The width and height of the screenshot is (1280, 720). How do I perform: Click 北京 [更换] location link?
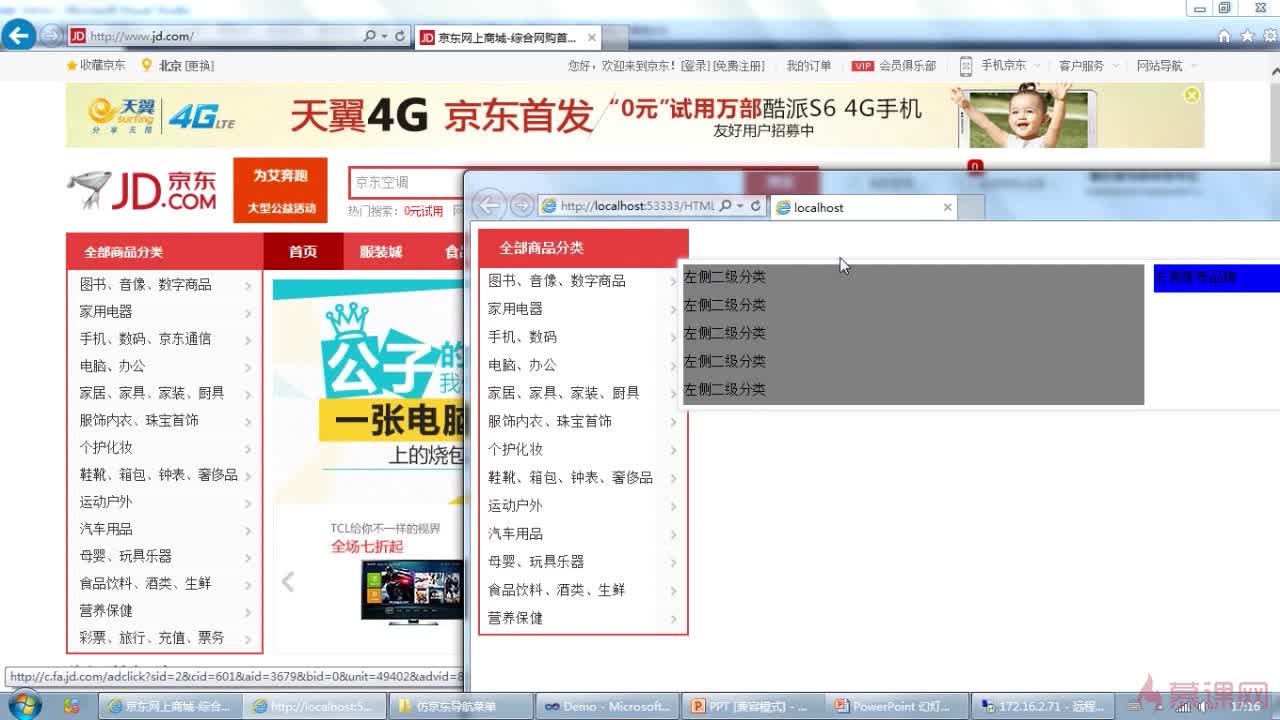coord(178,66)
